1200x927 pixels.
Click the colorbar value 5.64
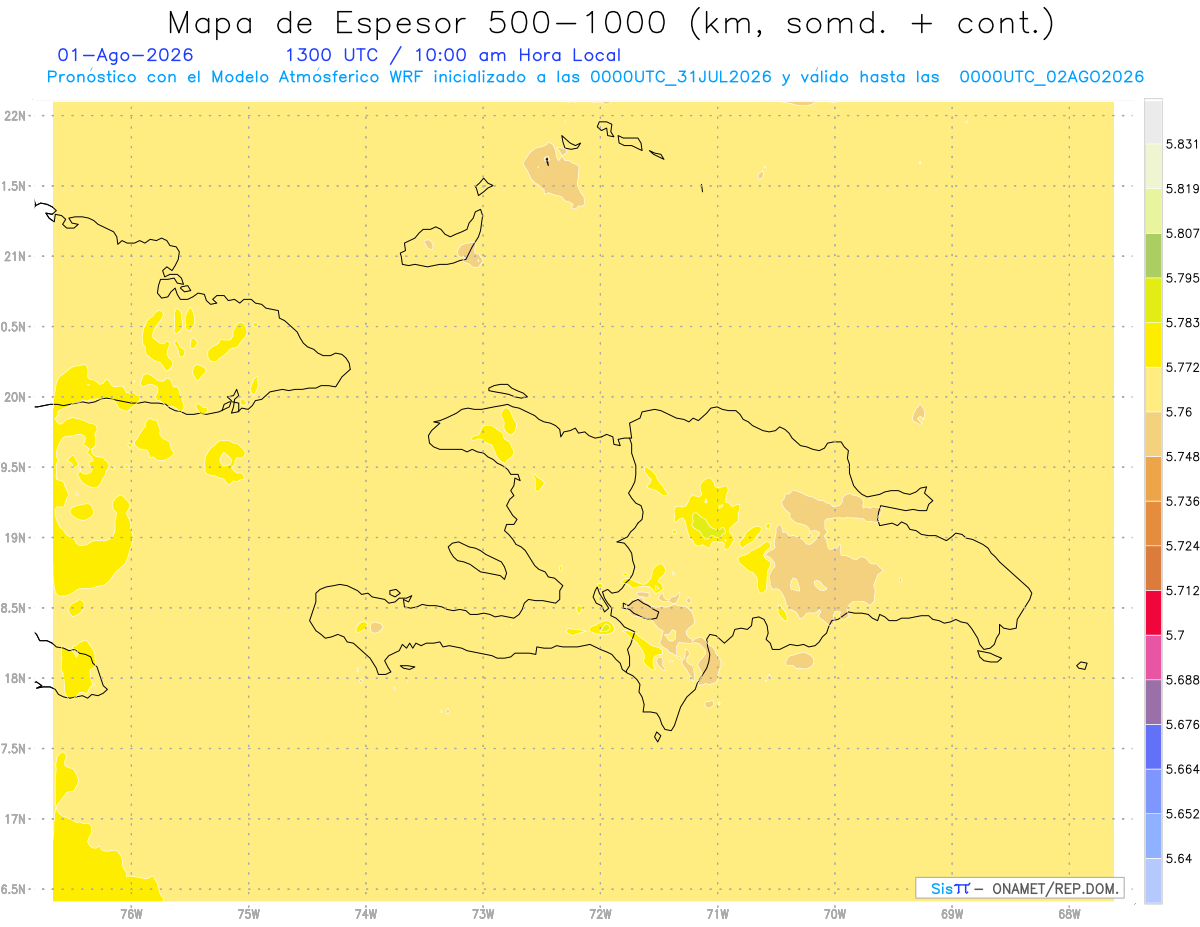(x=1179, y=858)
